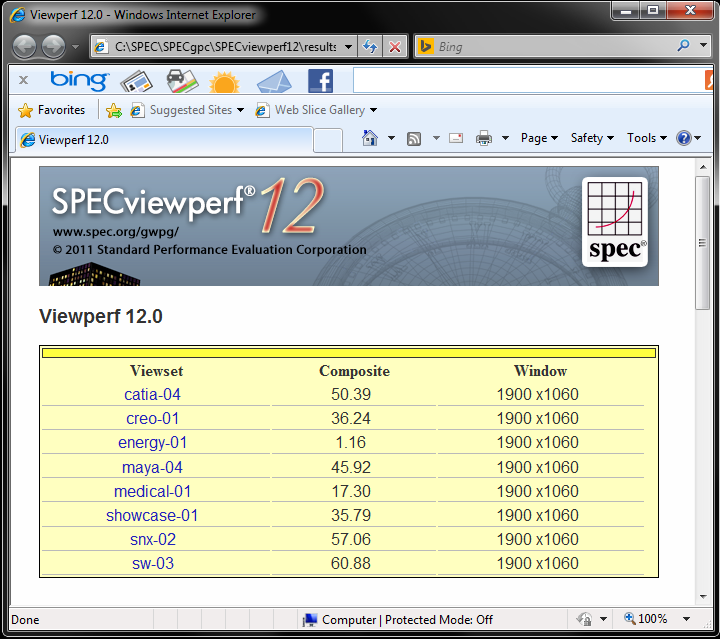Click Computer Protected Mode status zone
Screen dimensions: 720x639
398,620
